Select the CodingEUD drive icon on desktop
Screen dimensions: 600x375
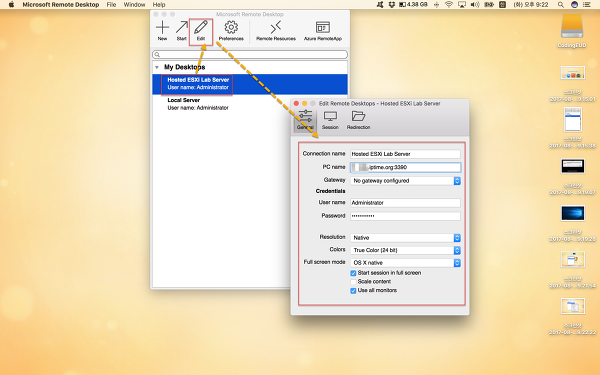point(572,26)
